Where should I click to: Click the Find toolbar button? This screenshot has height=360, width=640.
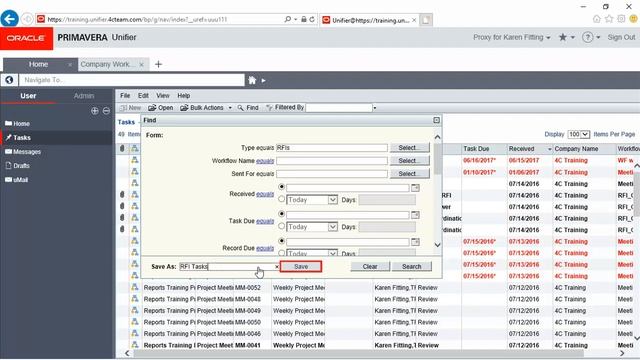(248, 108)
